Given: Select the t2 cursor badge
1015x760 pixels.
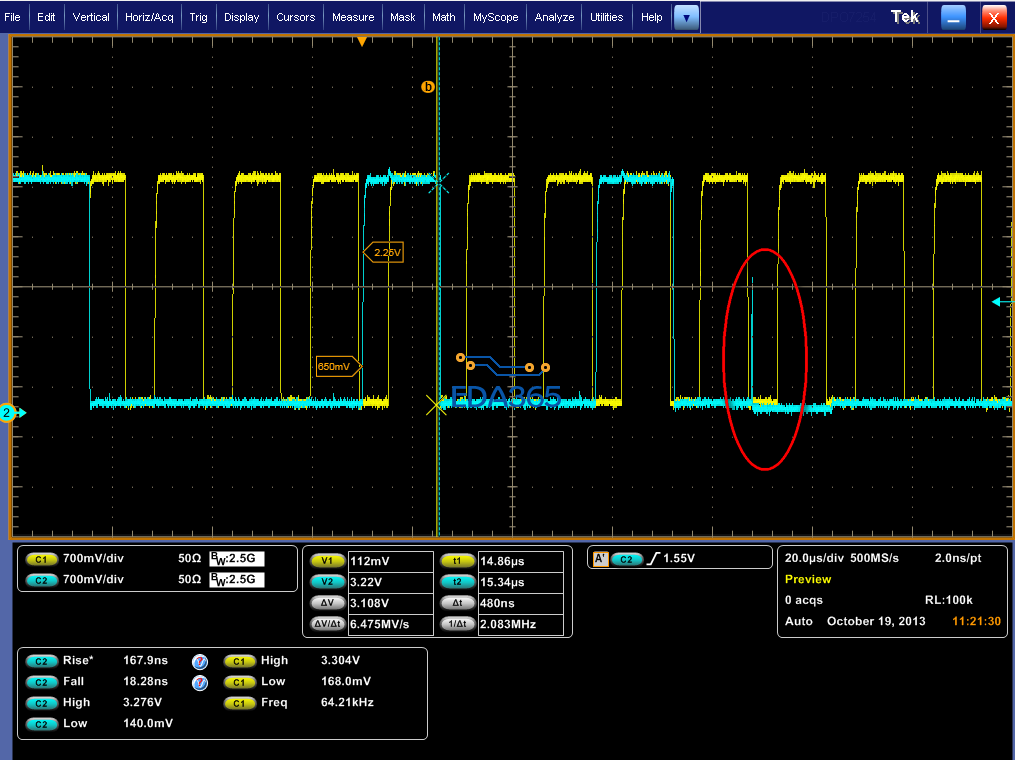Looking at the screenshot, I should click(456, 582).
